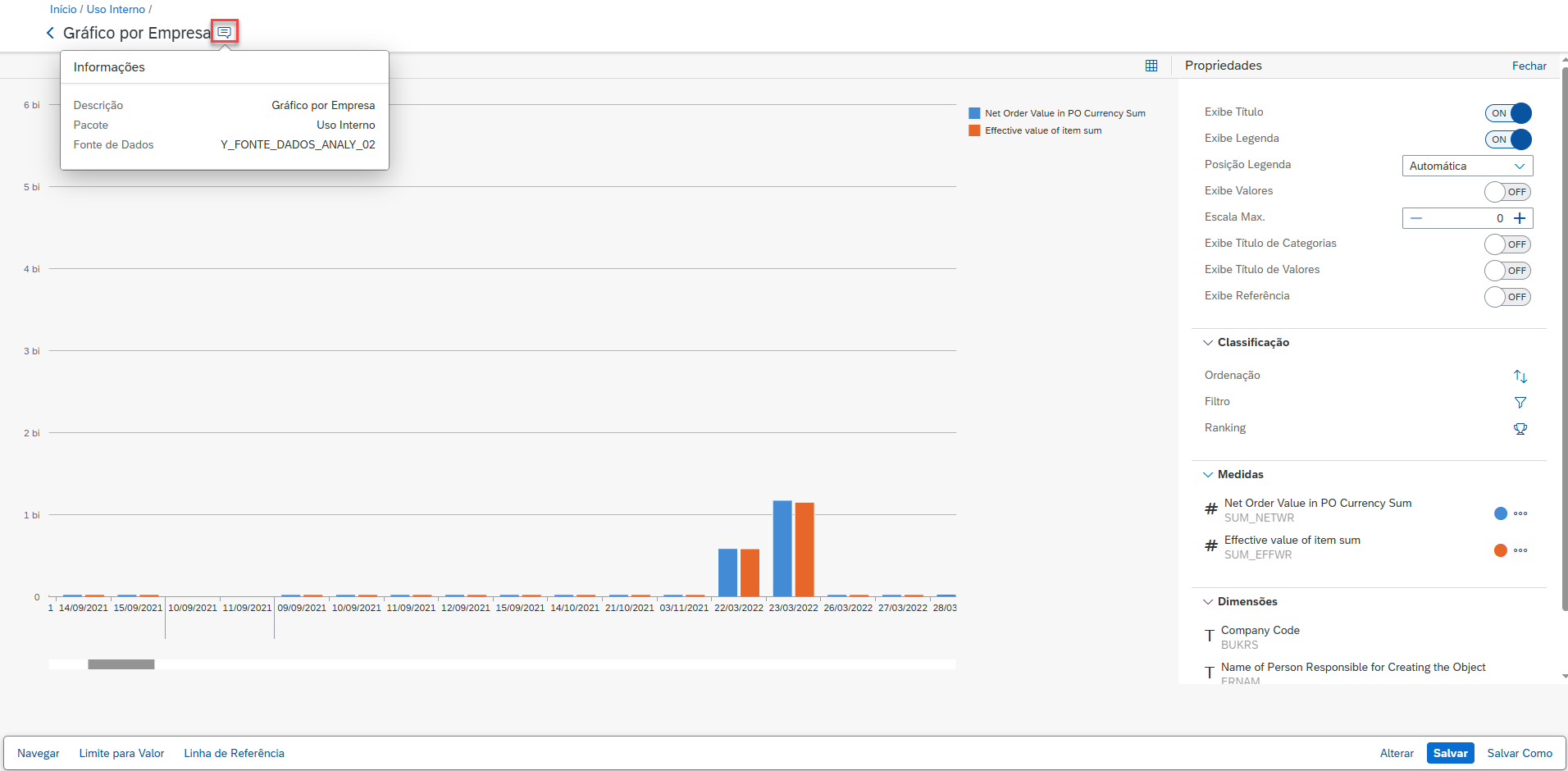Open the Ranking trophy icon
Viewport: 1568px width, 771px height.
[x=1520, y=429]
